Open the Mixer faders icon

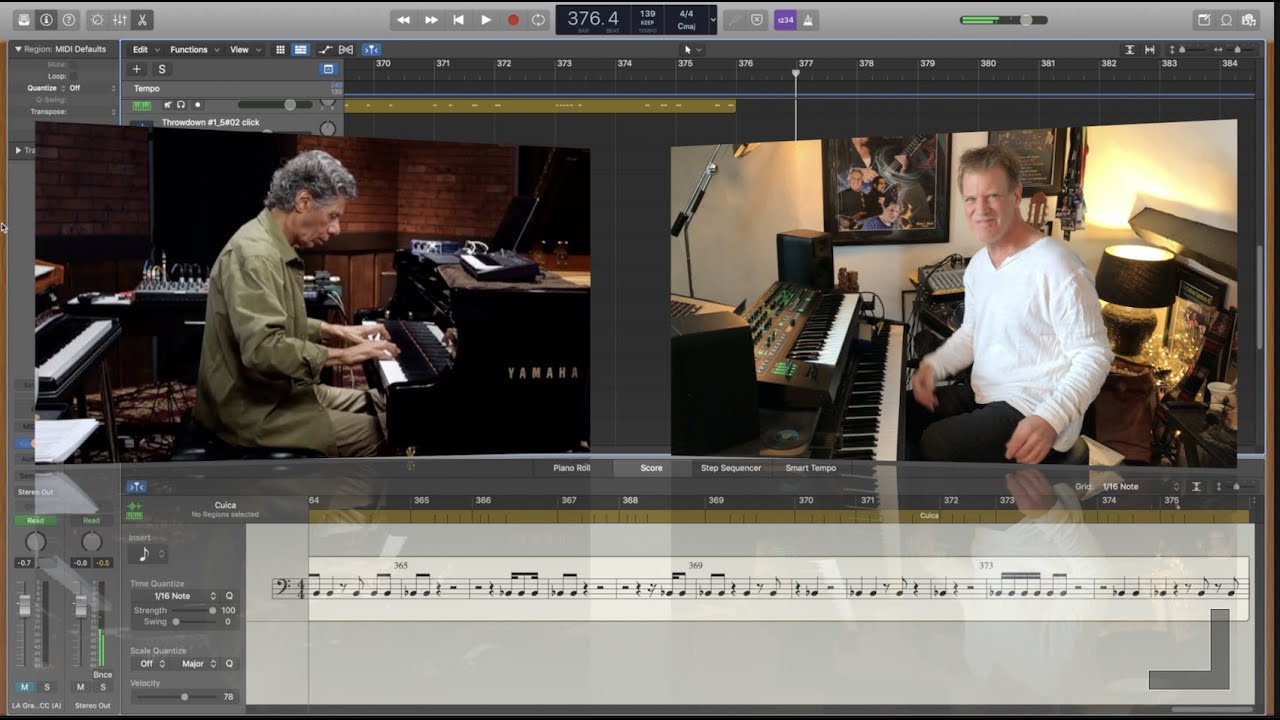[120, 19]
